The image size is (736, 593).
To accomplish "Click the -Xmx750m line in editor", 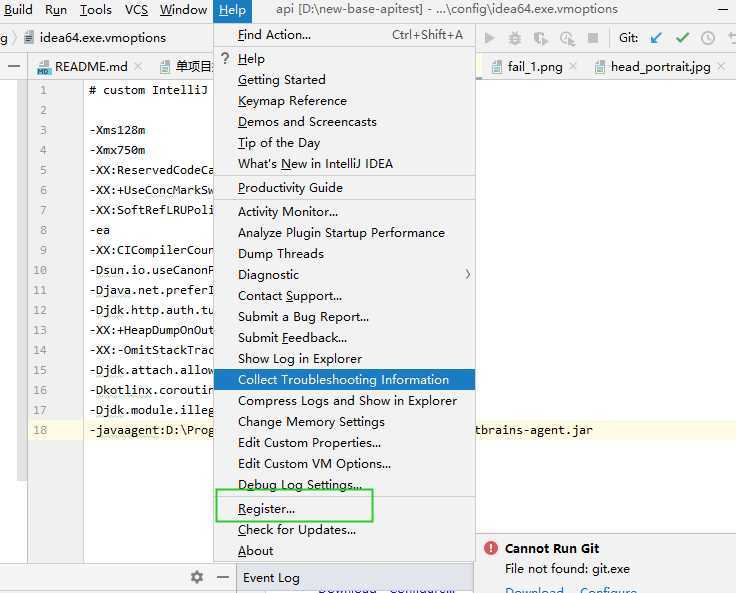I will click(117, 150).
